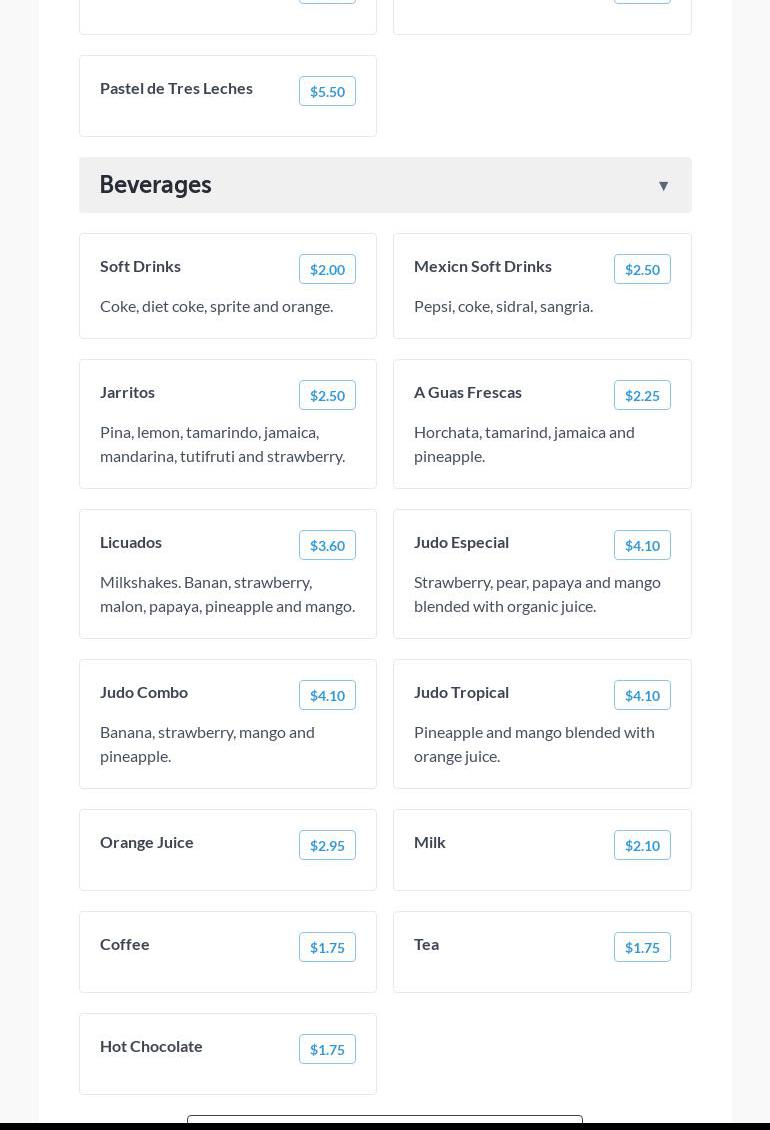
Task: Add Jarritos using its $2.50 button
Action: [x=327, y=395]
